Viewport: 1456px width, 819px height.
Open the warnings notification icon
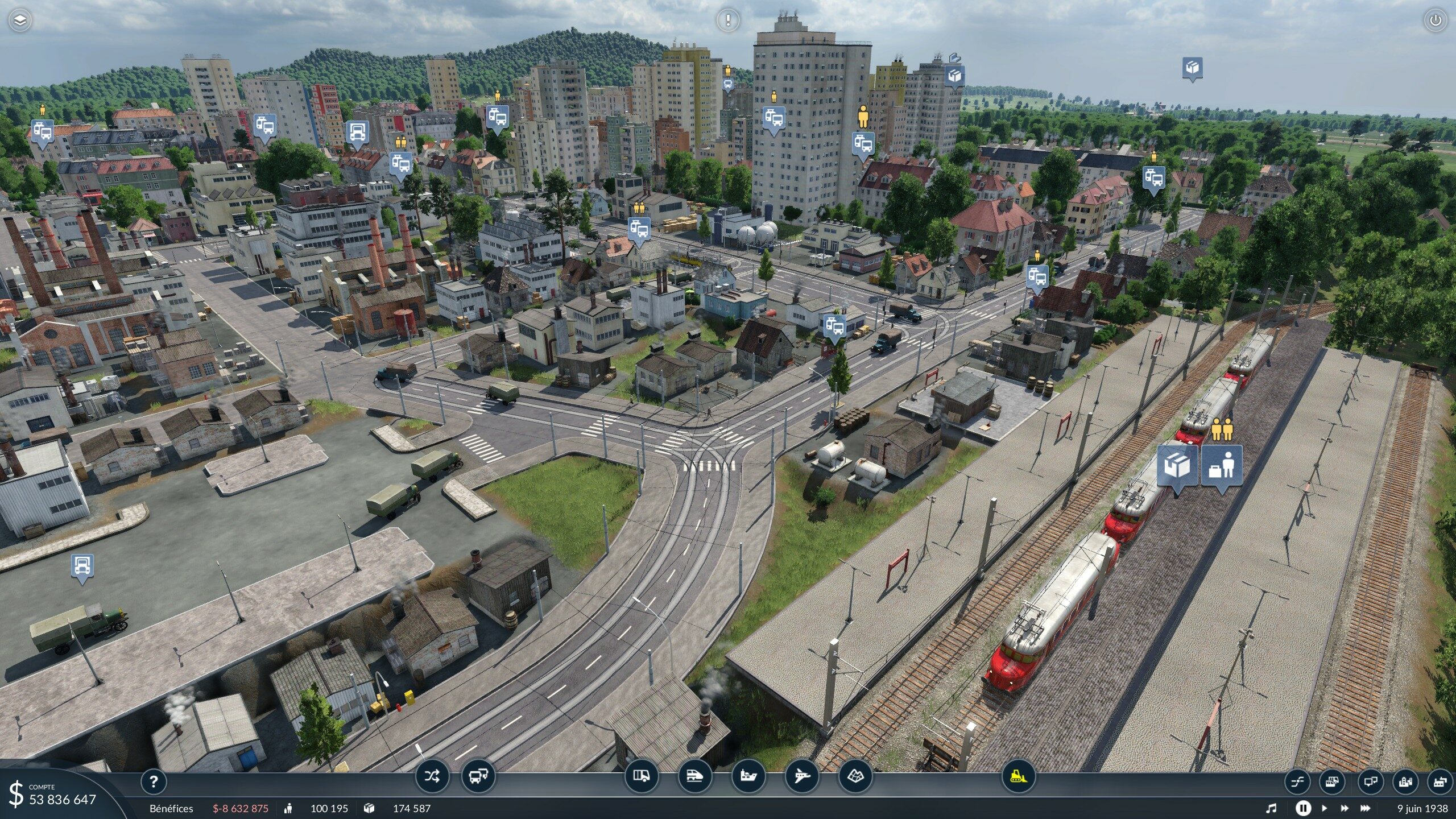(x=728, y=20)
